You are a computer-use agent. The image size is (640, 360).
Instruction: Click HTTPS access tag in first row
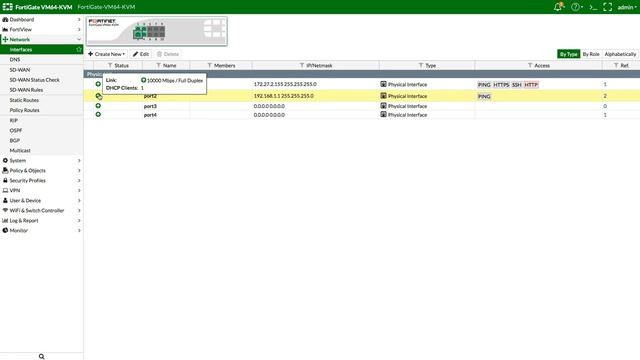click(x=501, y=85)
